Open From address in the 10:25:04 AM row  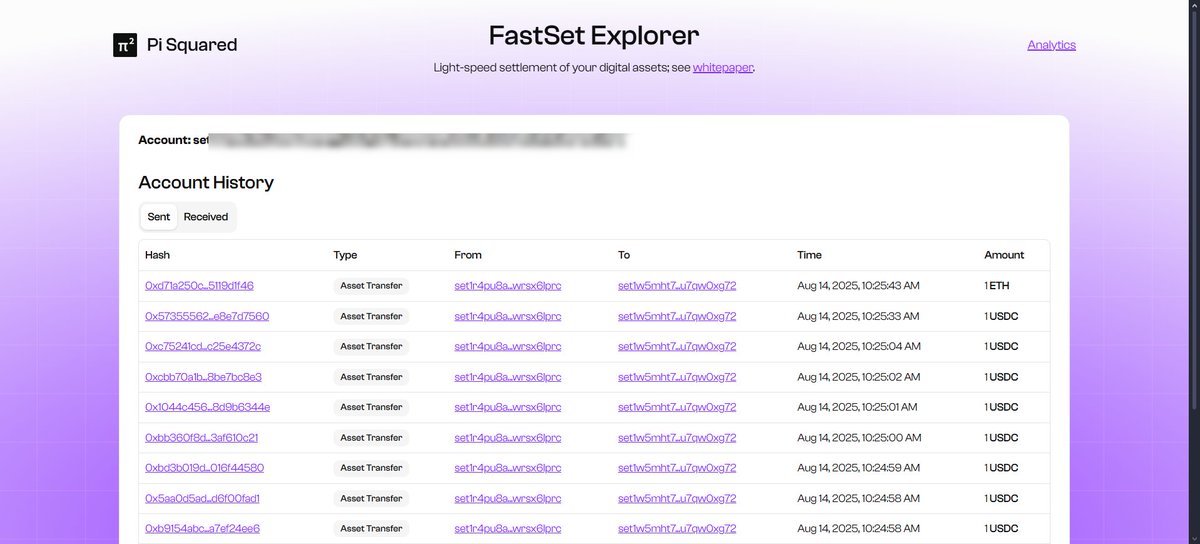point(508,346)
